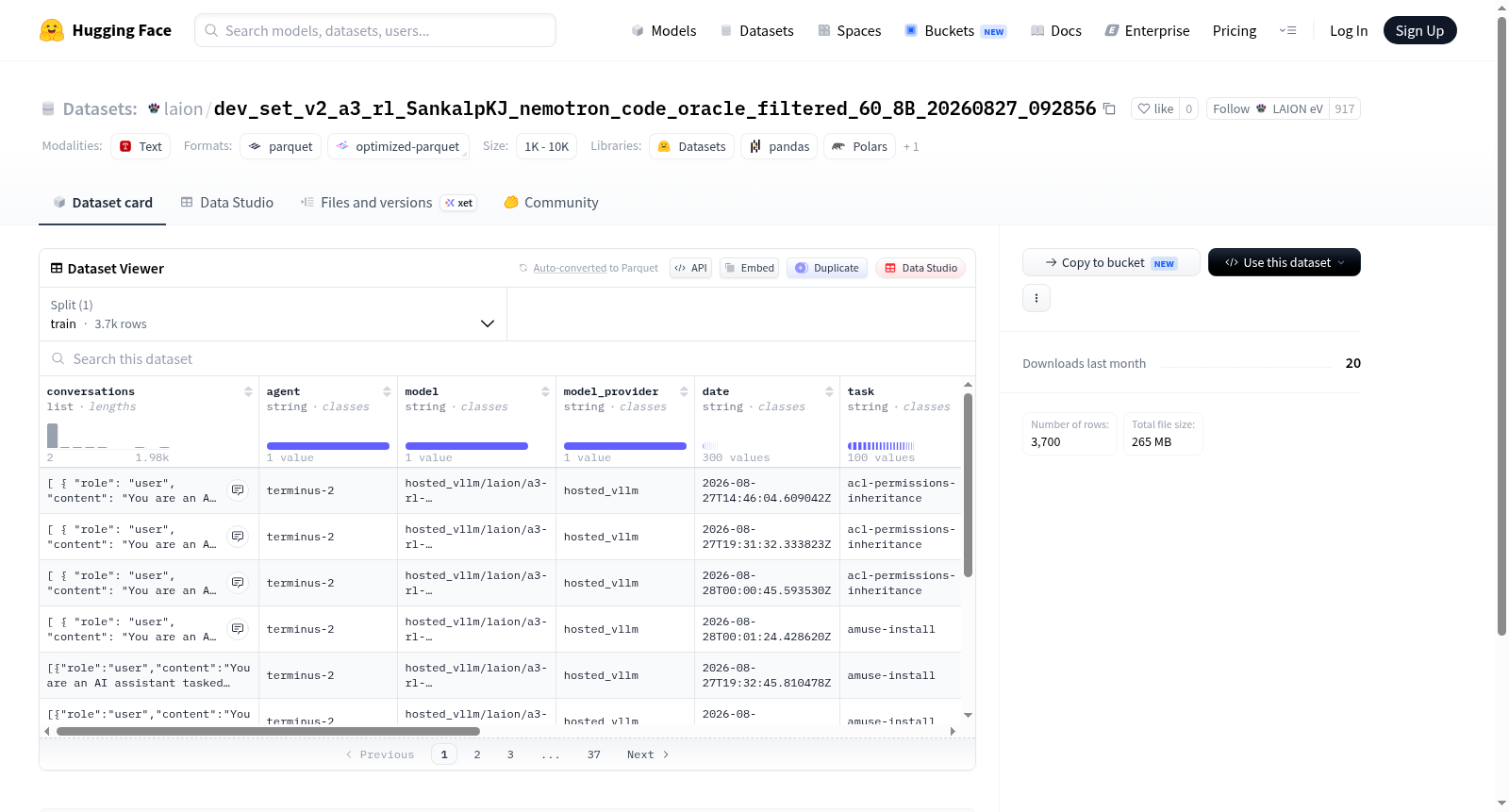Select the optimized-parquet format tag
1509x812 pixels.
tap(398, 146)
